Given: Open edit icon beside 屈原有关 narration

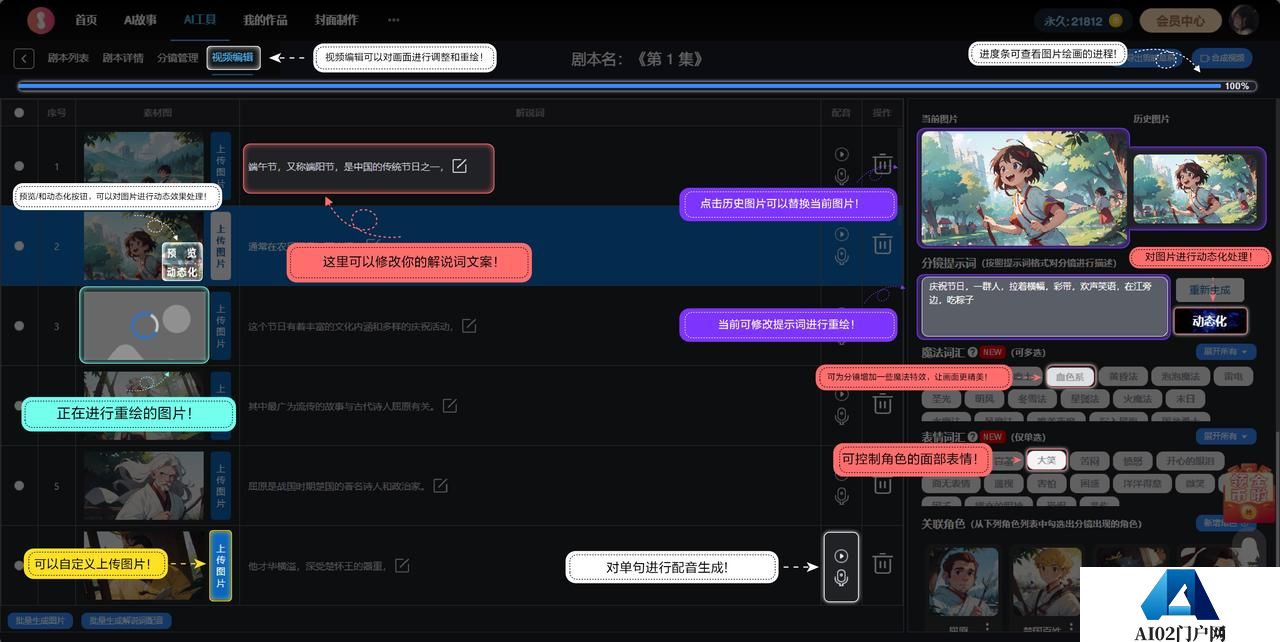Looking at the screenshot, I should click(450, 406).
